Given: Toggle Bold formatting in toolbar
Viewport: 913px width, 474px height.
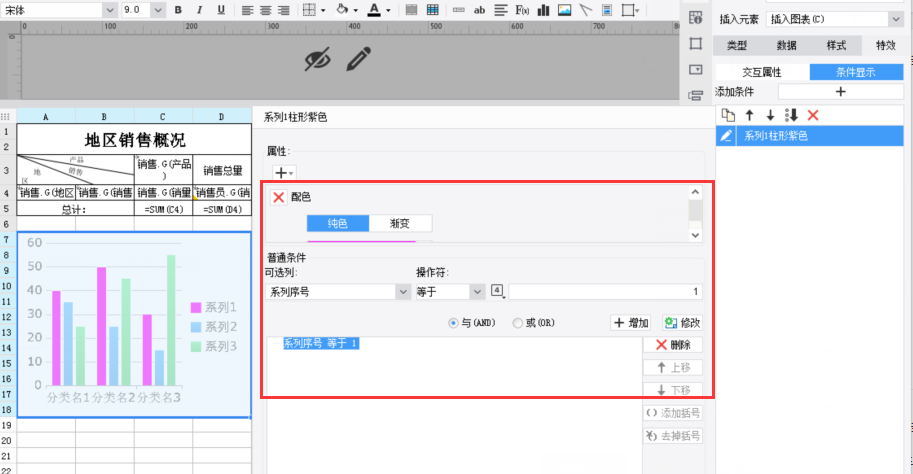Looking at the screenshot, I should coord(178,10).
